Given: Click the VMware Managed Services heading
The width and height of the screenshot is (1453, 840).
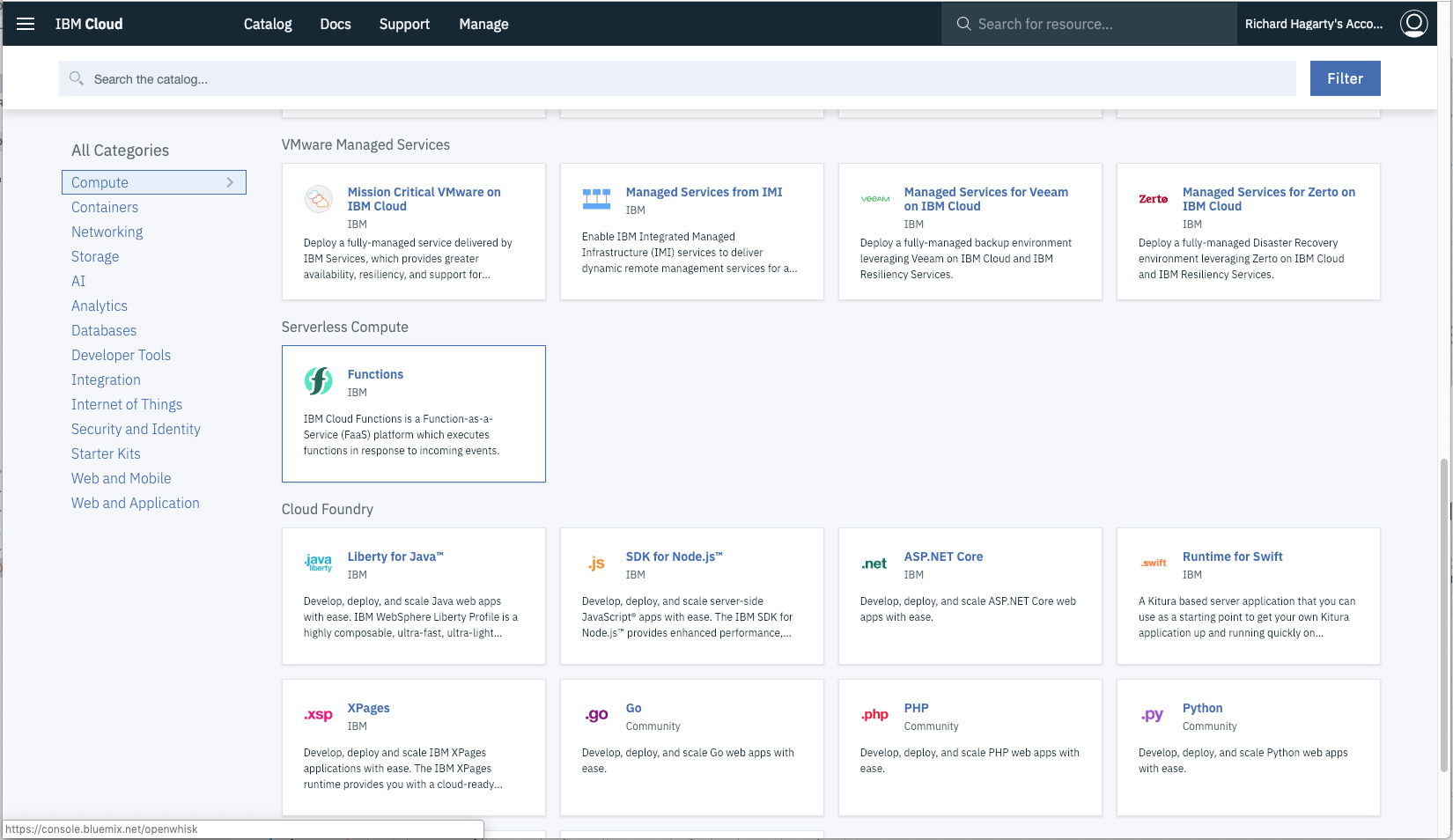Looking at the screenshot, I should tap(365, 144).
